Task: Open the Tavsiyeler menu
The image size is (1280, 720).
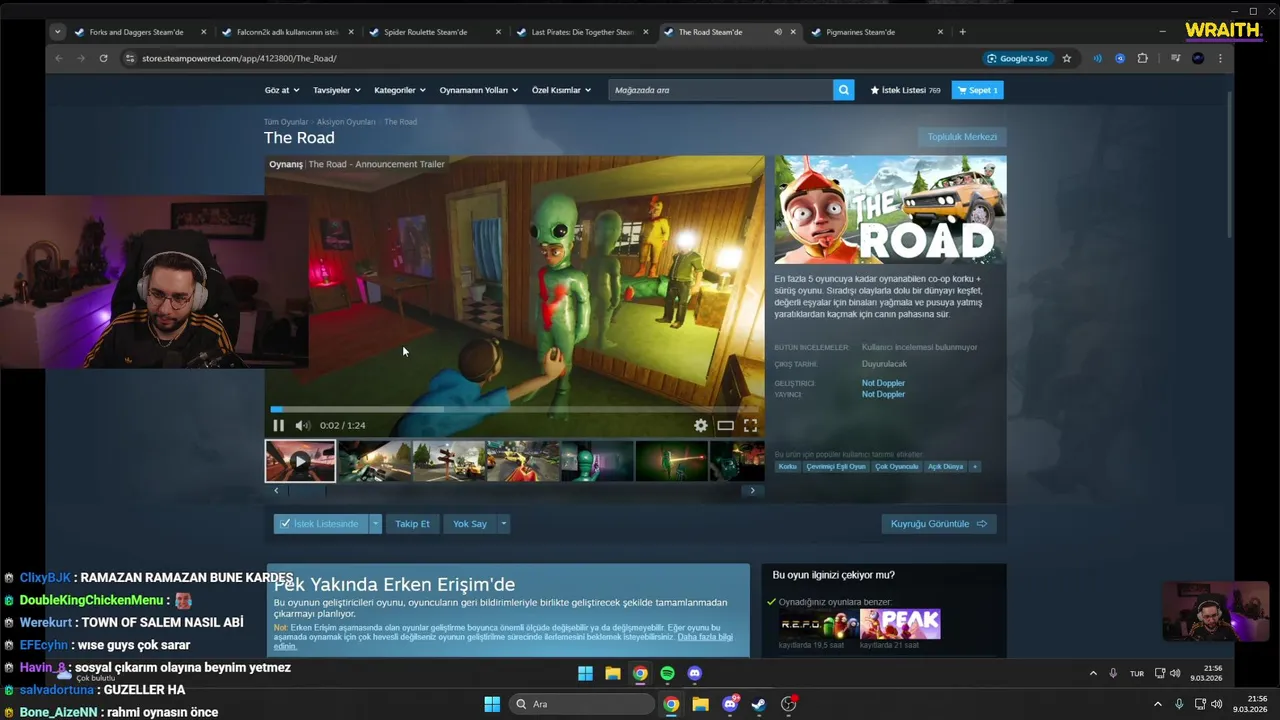Action: click(337, 90)
